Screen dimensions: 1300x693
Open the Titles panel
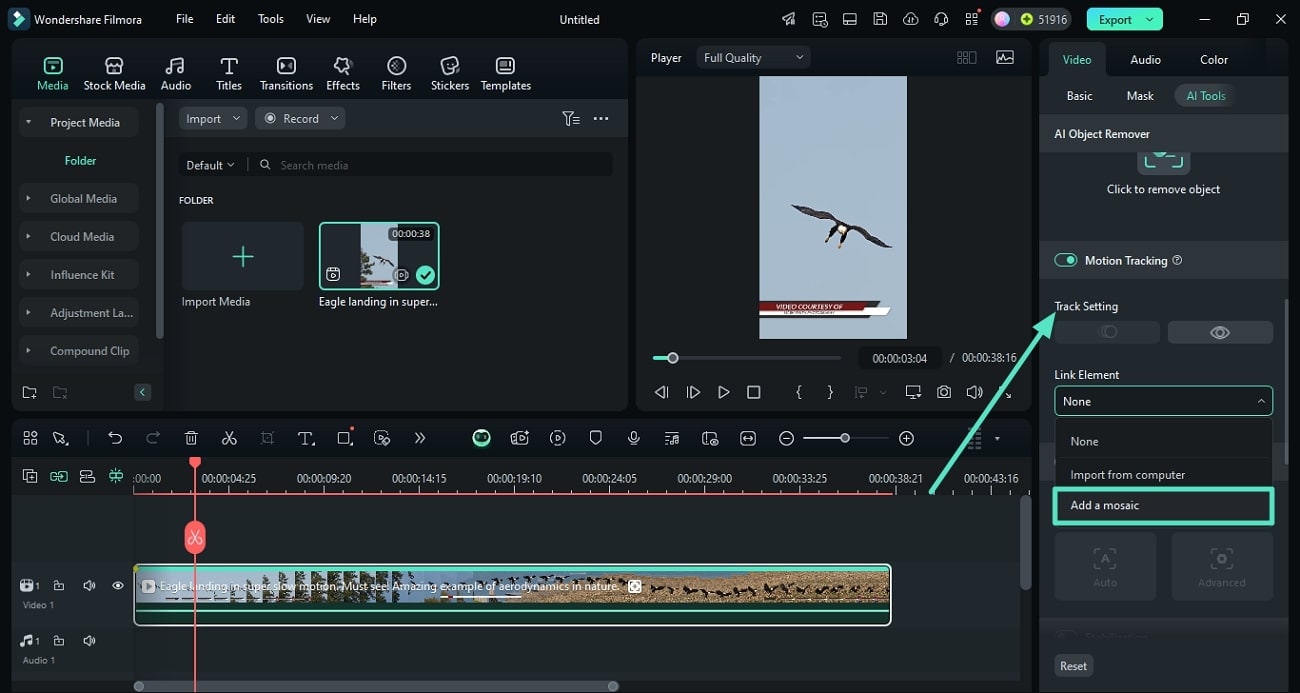point(229,73)
